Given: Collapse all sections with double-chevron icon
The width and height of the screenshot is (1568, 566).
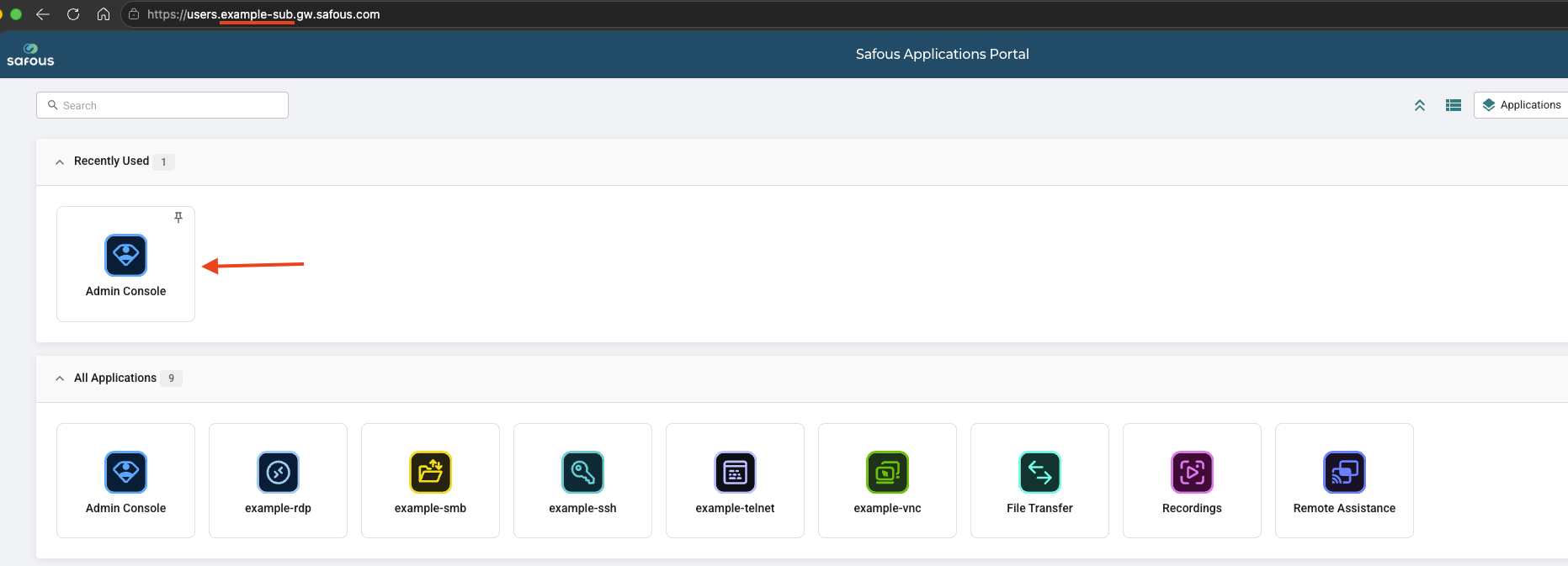Looking at the screenshot, I should pyautogui.click(x=1420, y=105).
